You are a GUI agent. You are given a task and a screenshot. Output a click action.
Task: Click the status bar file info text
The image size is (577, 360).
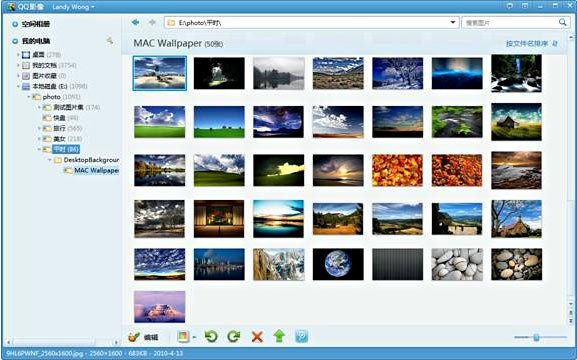pyautogui.click(x=95, y=354)
